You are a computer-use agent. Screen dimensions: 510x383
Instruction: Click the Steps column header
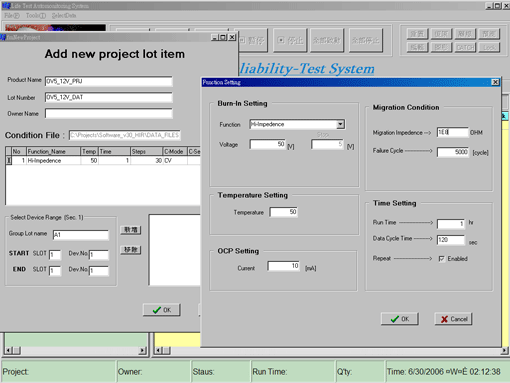(x=146, y=151)
